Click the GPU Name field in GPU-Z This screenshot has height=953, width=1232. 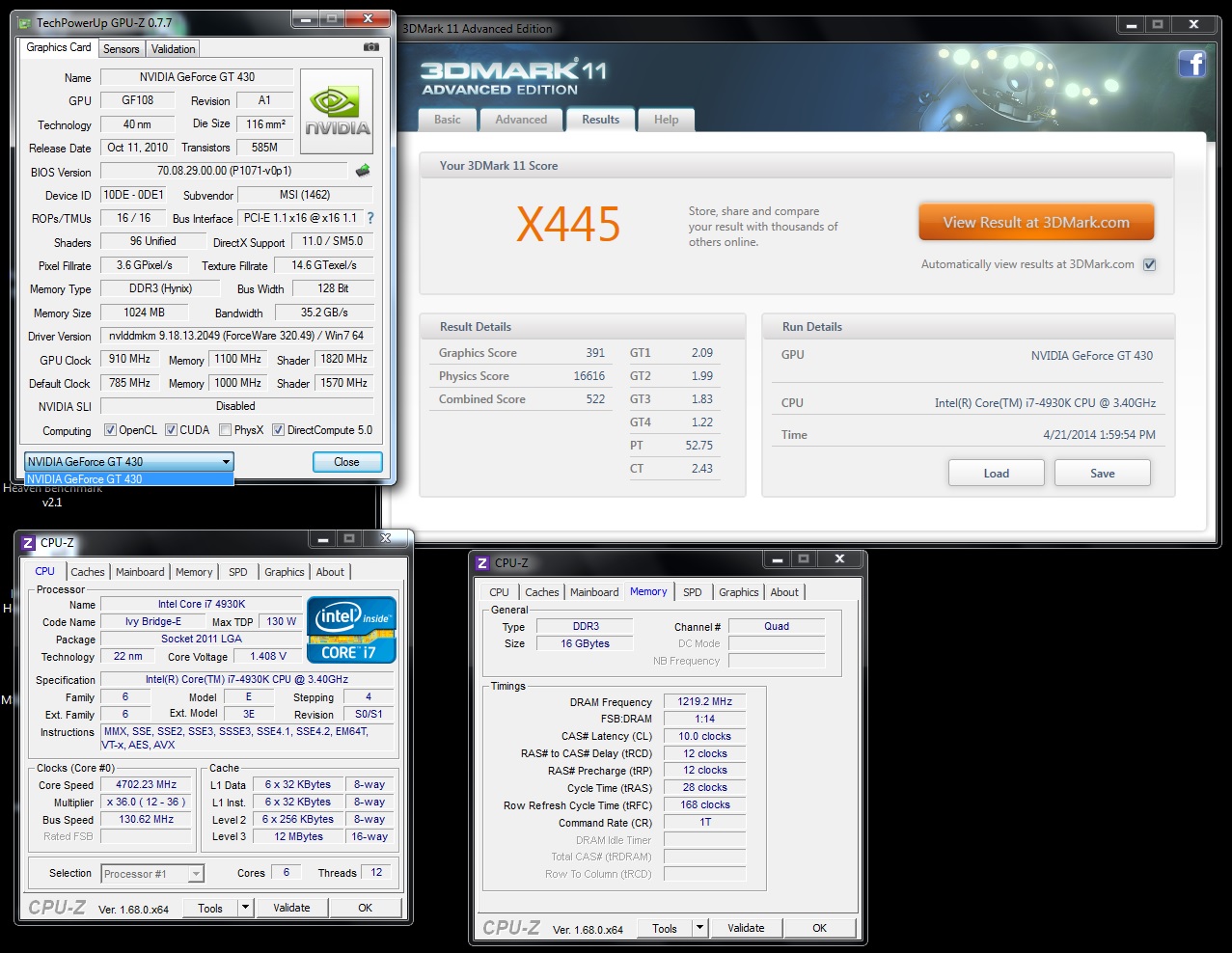(197, 77)
